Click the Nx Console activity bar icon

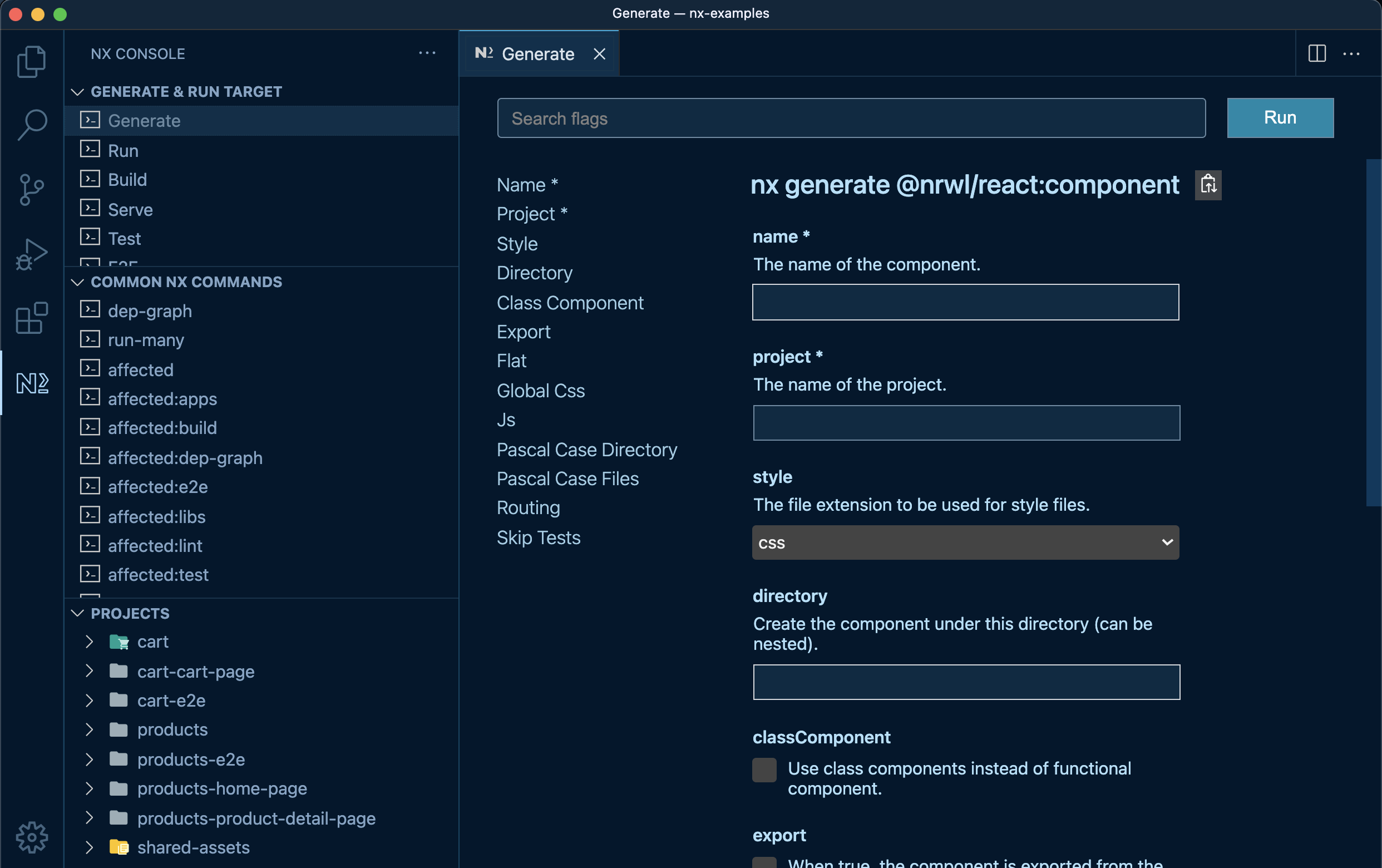(x=32, y=383)
